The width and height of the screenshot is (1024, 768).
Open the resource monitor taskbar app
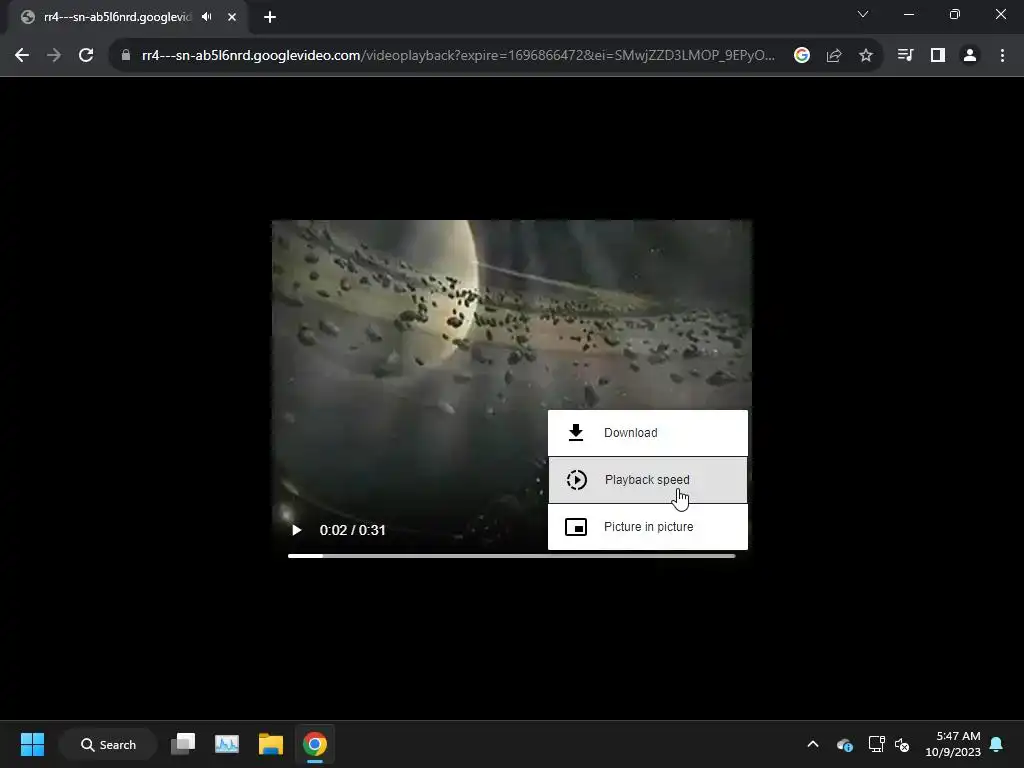(x=227, y=744)
